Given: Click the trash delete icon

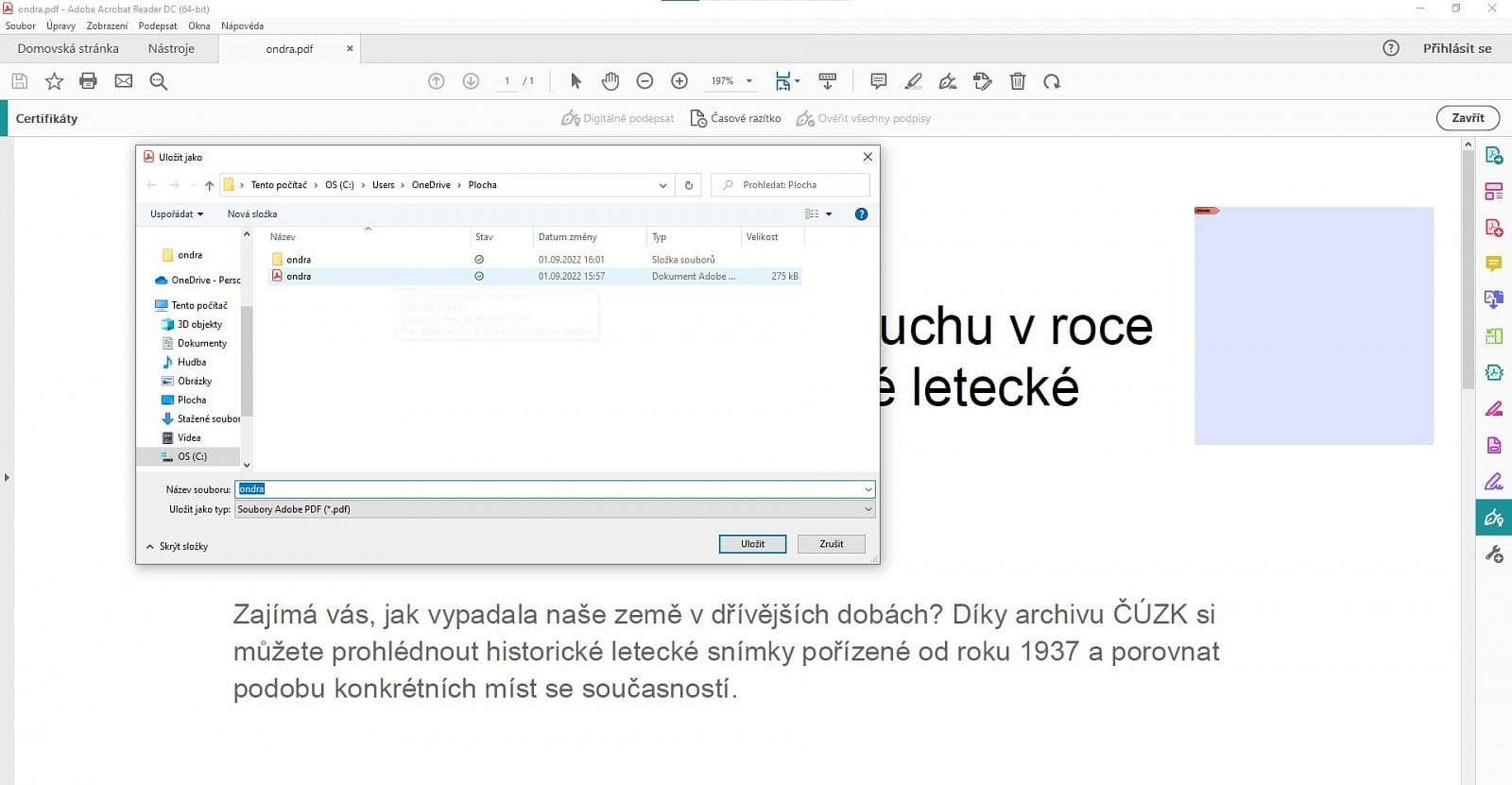Looking at the screenshot, I should (x=1018, y=81).
